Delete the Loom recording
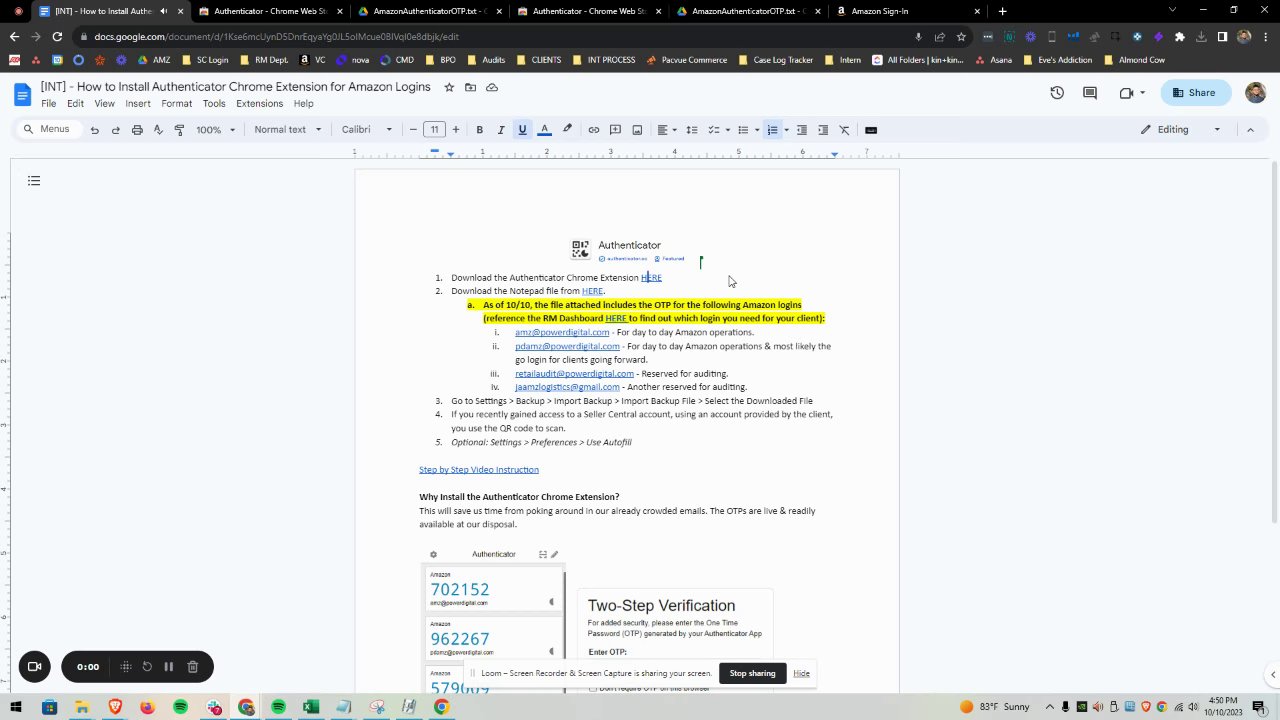This screenshot has width=1280, height=720. [x=193, y=667]
